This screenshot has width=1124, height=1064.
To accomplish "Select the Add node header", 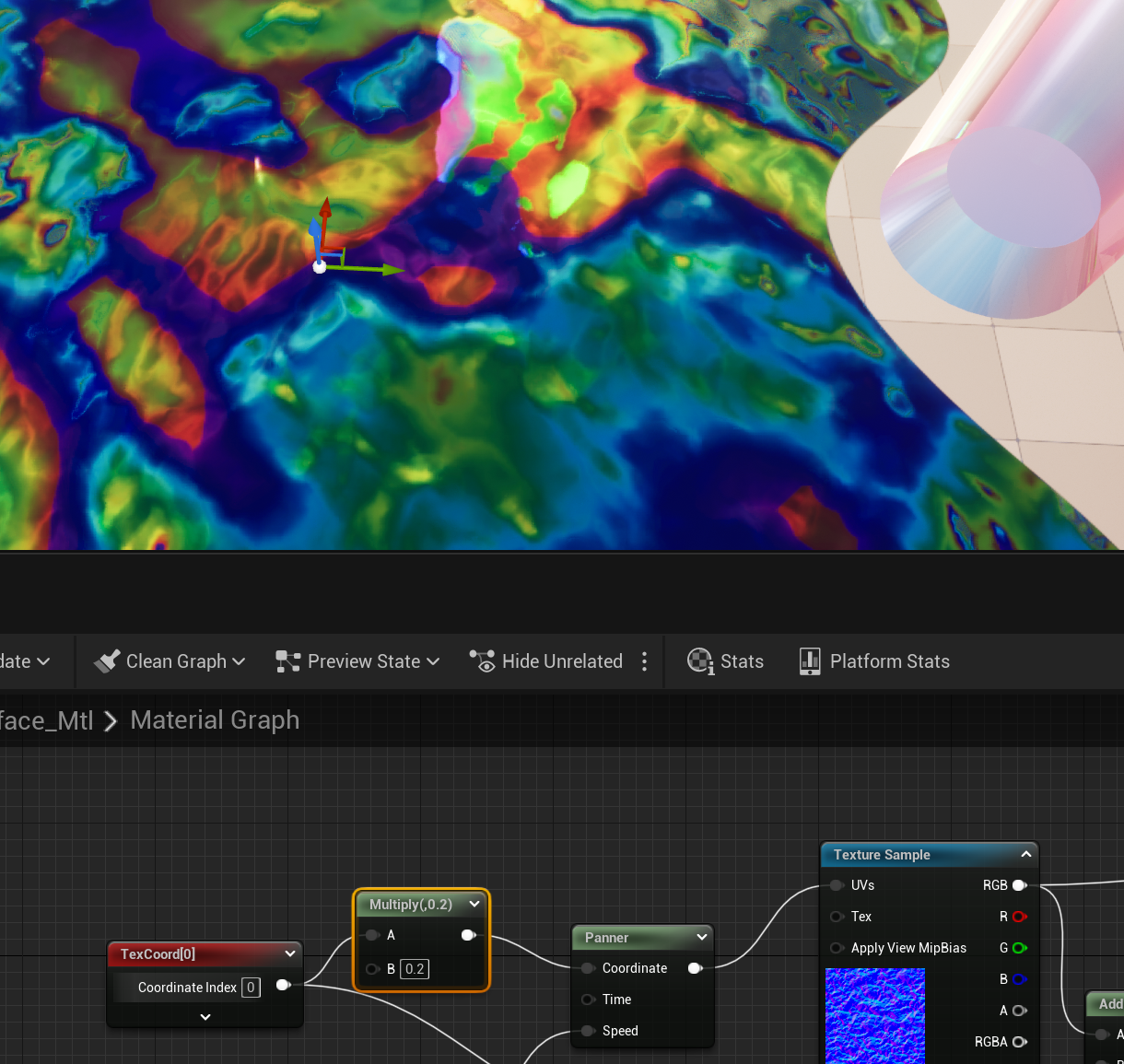I will click(1106, 1004).
